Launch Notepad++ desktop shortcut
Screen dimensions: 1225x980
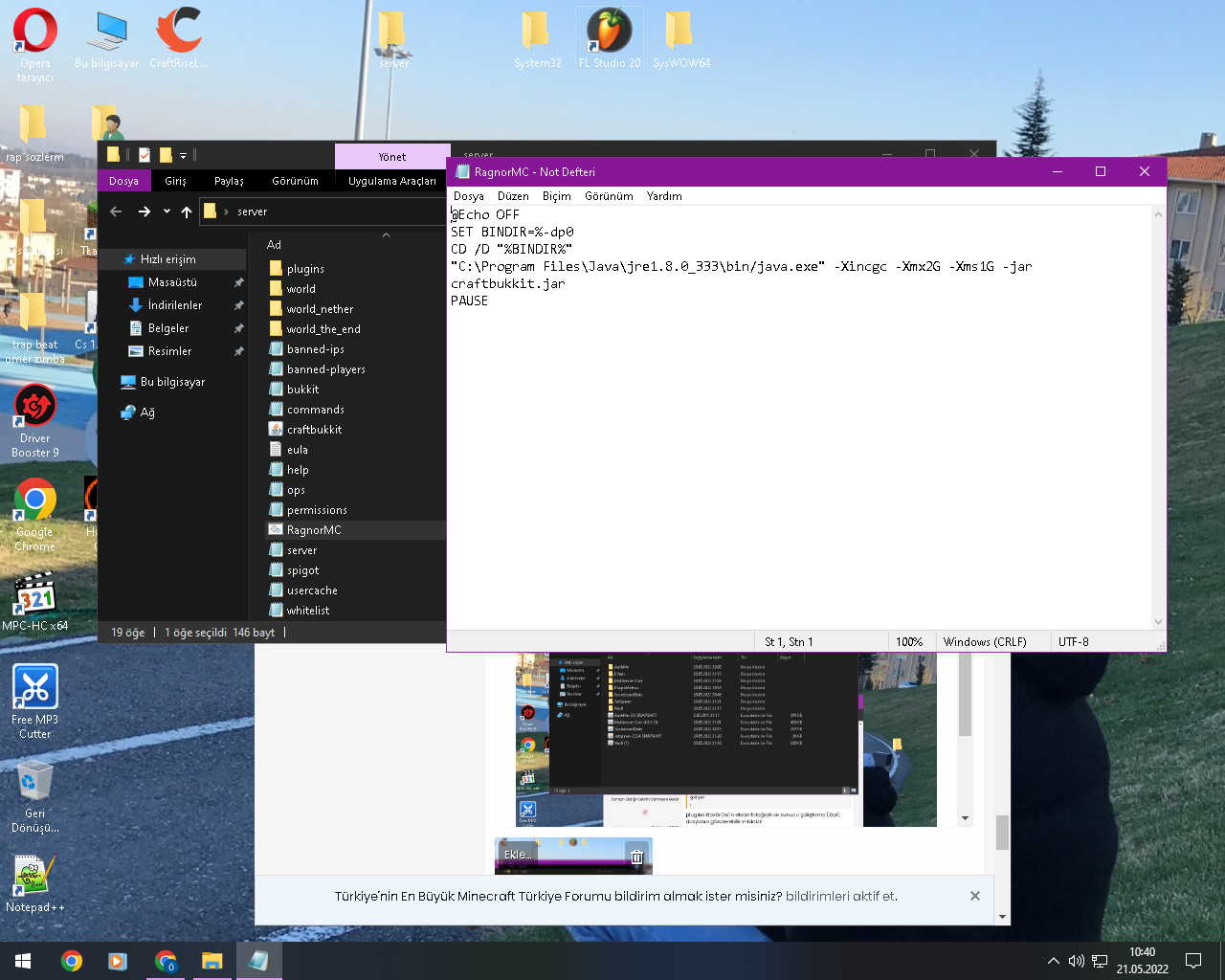[x=34, y=882]
